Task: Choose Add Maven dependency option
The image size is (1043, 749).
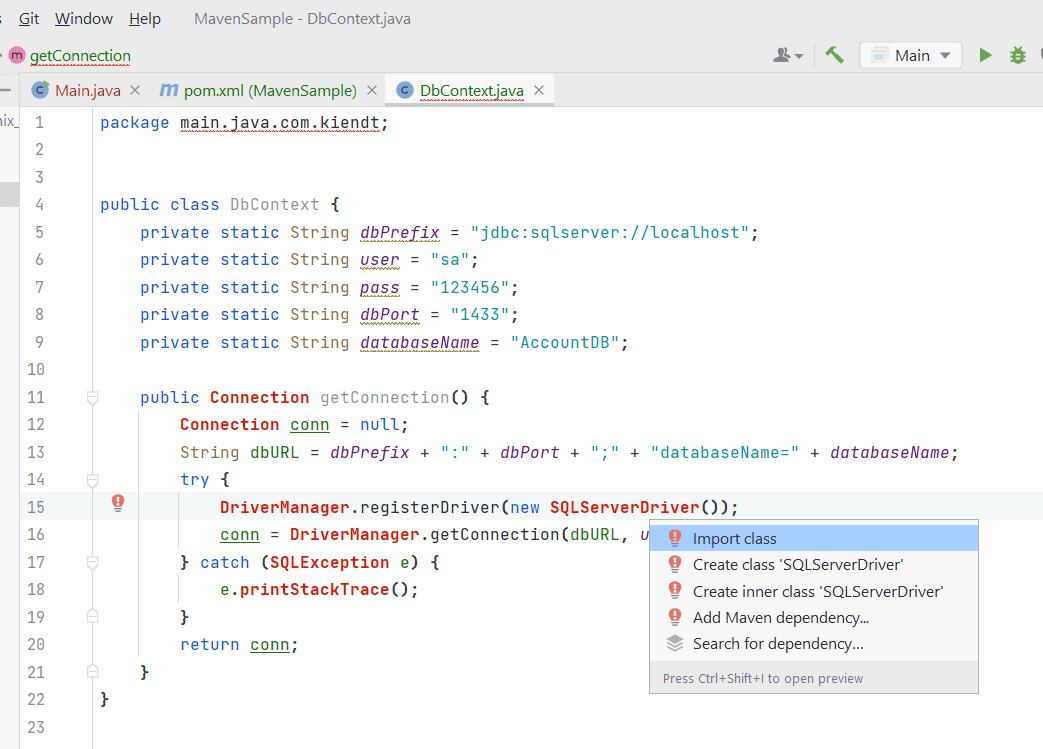Action: [780, 617]
